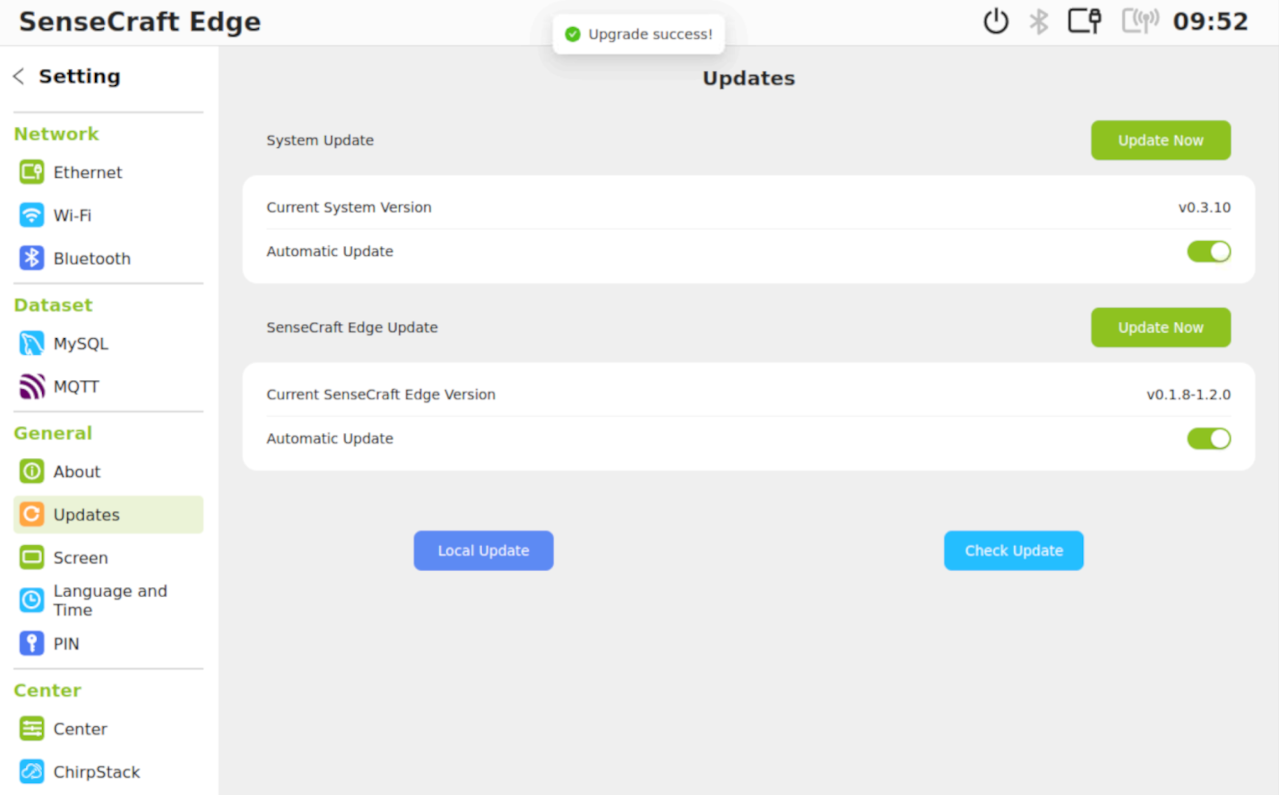Click the Dataset section heading
The width and height of the screenshot is (1279, 795).
(53, 305)
